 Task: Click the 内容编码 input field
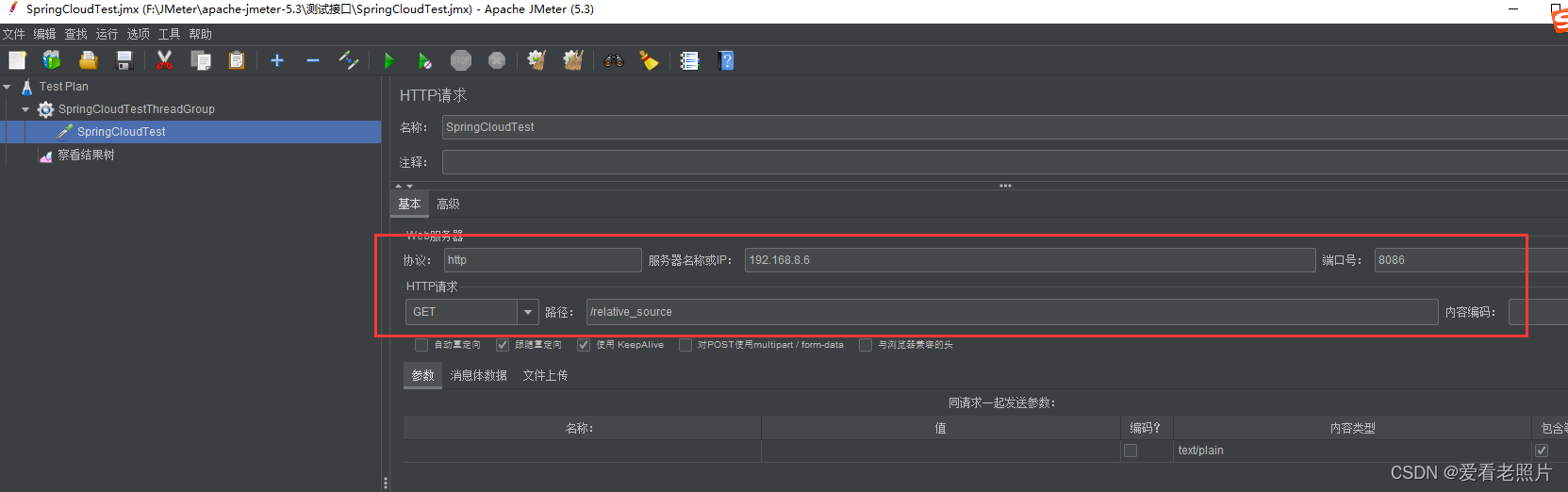coord(1538,312)
